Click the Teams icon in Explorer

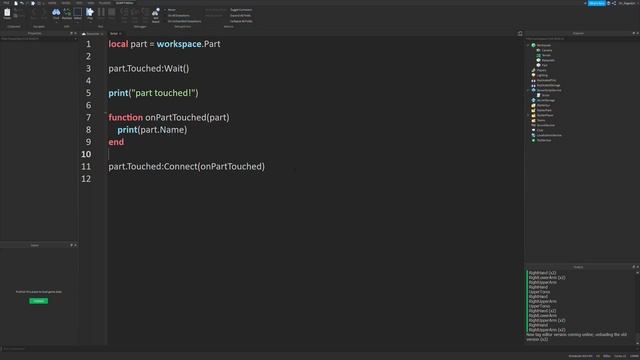tap(533, 120)
